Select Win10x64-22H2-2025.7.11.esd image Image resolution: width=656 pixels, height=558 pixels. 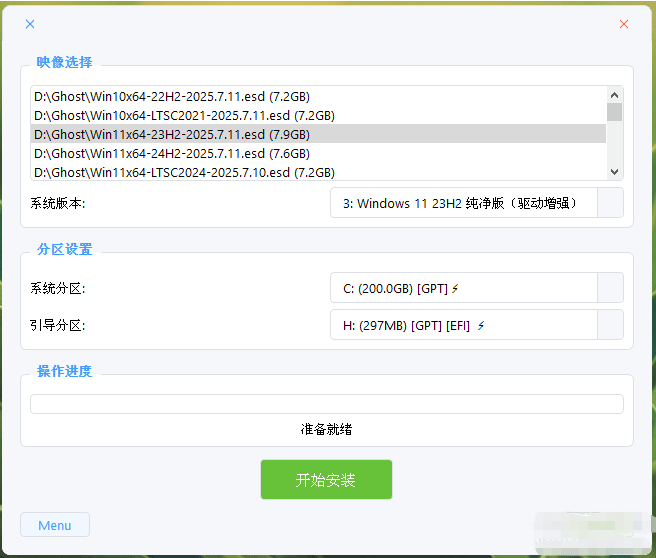click(318, 96)
